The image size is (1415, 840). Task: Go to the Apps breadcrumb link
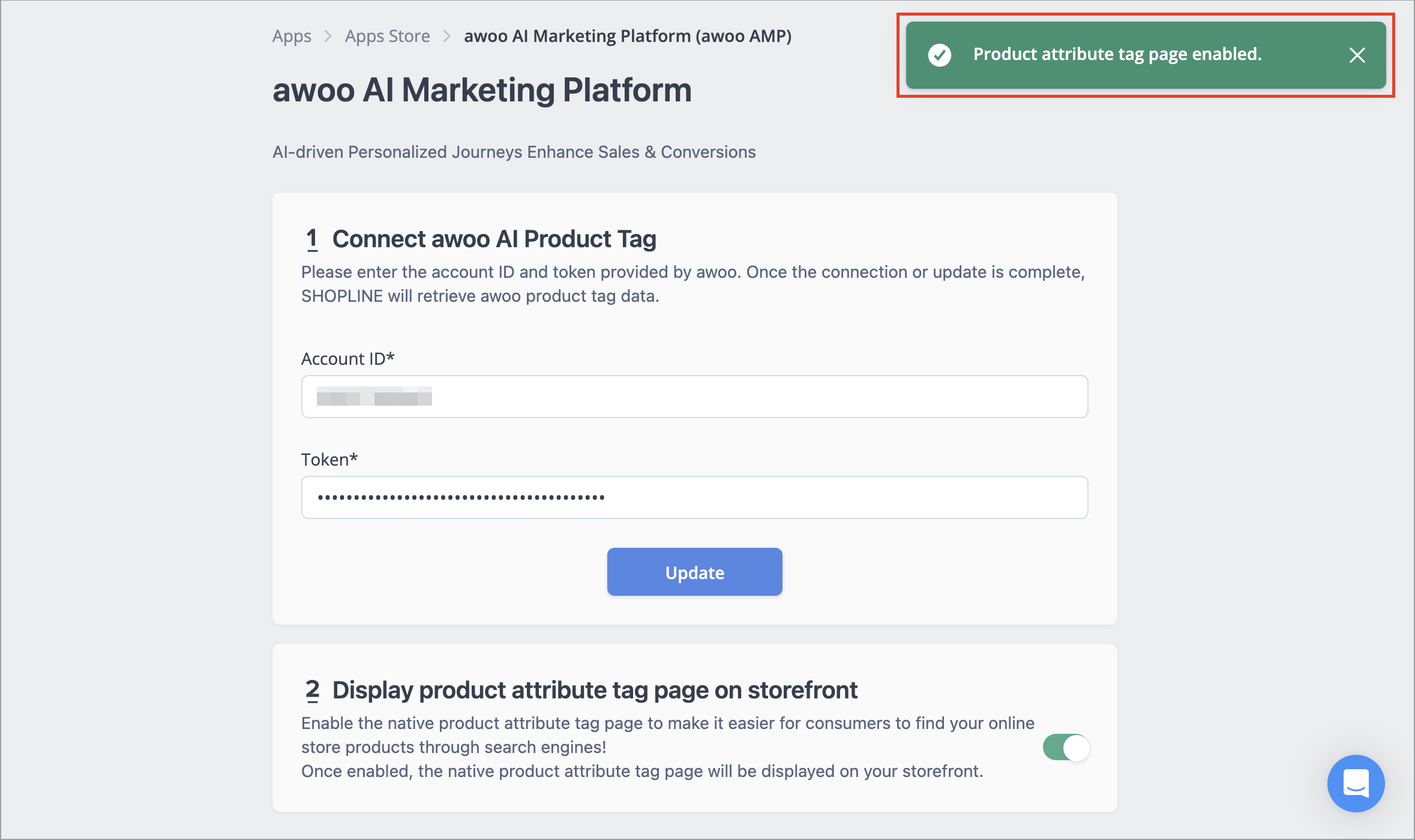pos(292,36)
